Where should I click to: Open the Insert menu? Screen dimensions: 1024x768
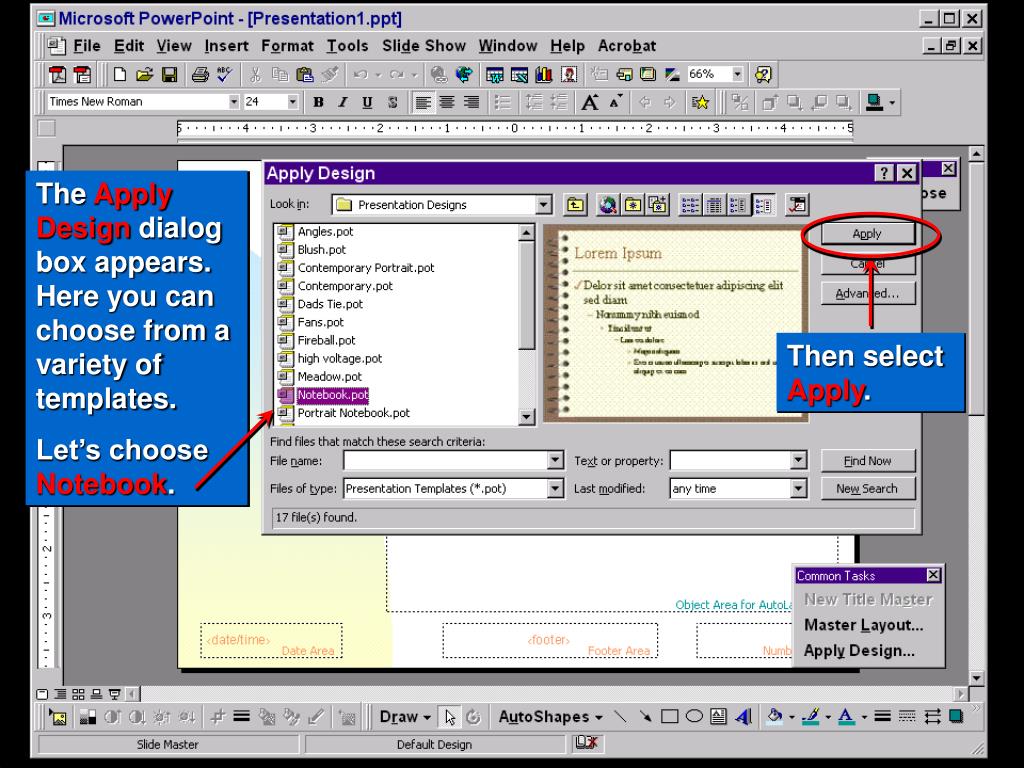[x=226, y=46]
